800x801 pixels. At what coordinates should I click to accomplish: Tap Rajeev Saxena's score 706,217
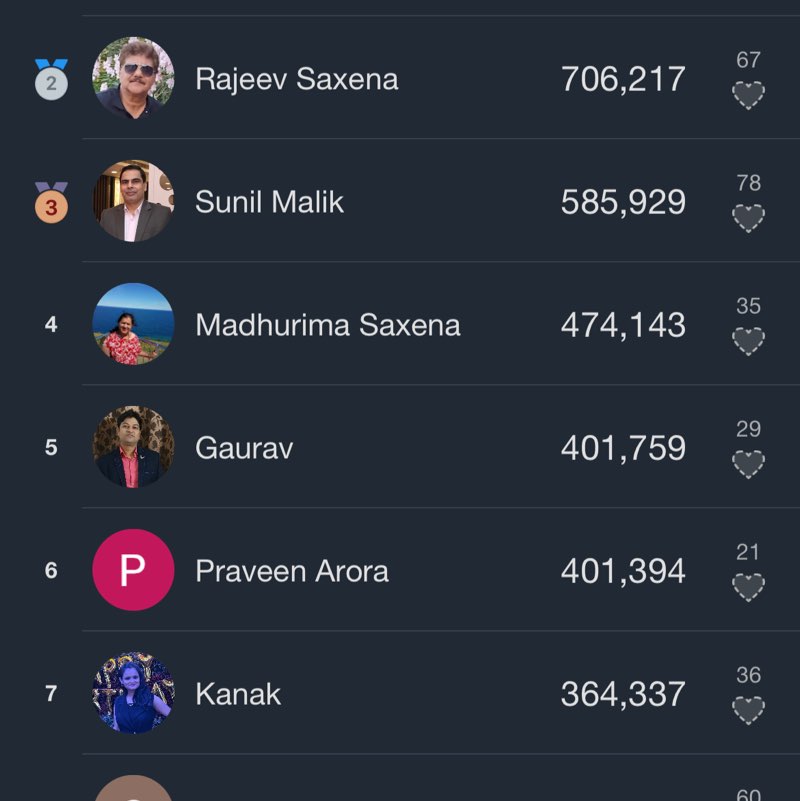[623, 79]
